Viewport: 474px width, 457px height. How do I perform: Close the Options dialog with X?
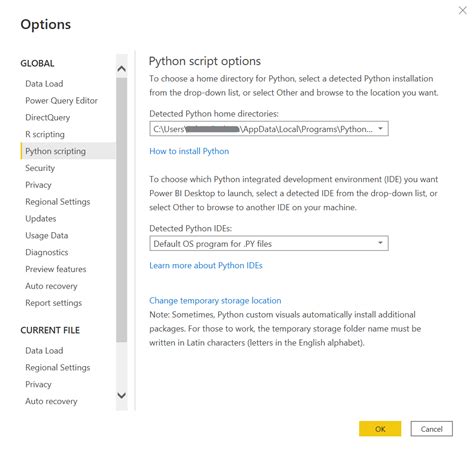[x=462, y=11]
